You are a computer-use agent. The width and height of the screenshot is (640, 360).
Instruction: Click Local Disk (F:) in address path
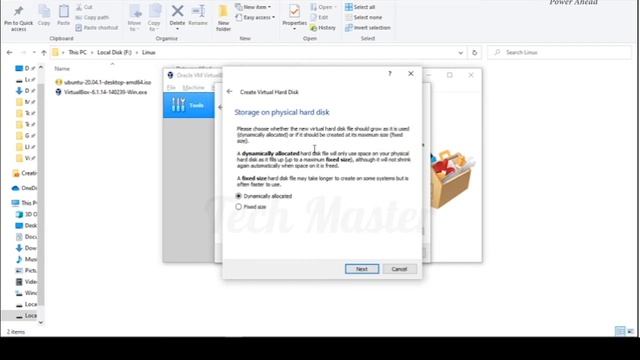[114, 53]
